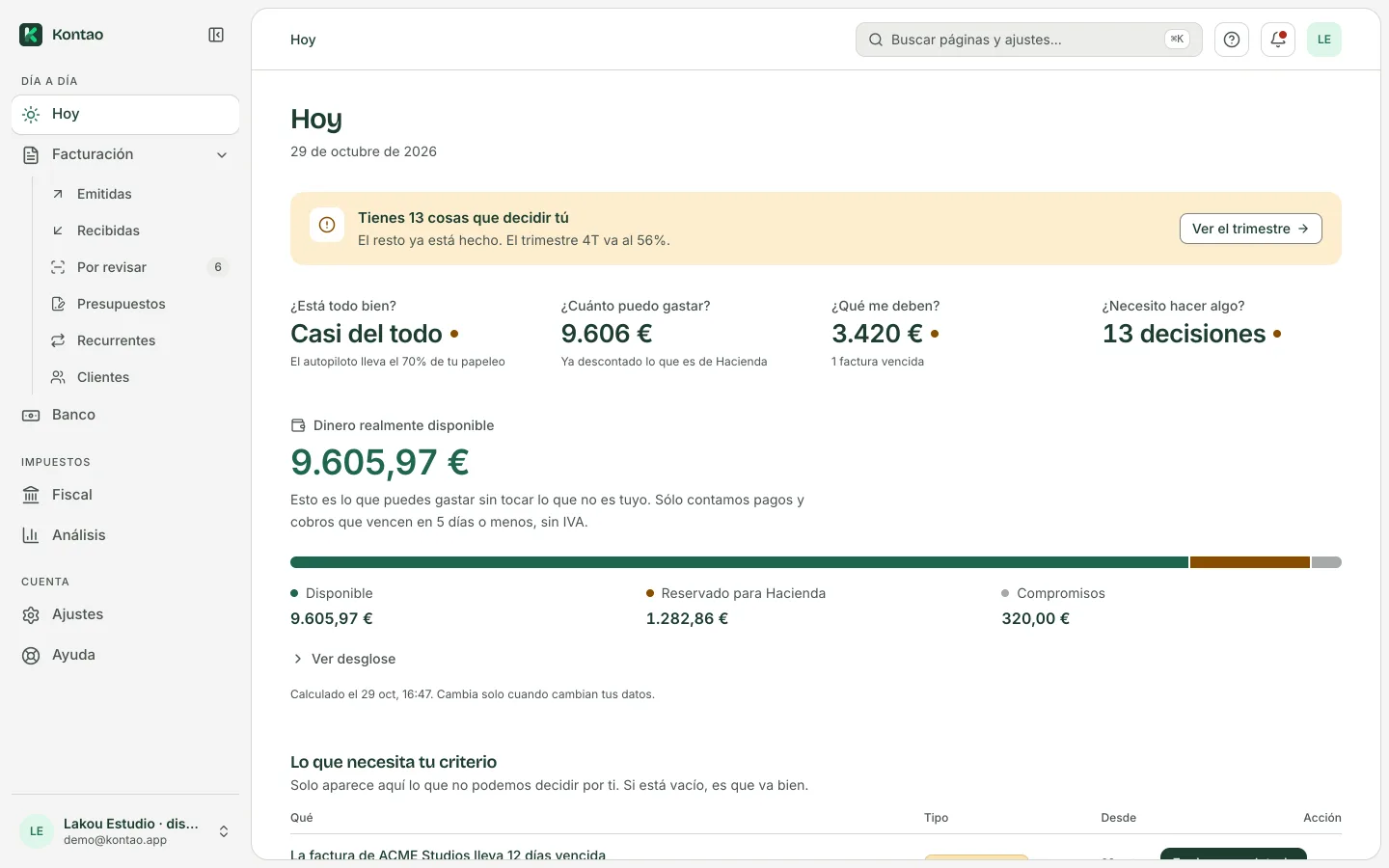Open Presupuestos page
The height and width of the screenshot is (868, 1389).
click(x=139, y=304)
